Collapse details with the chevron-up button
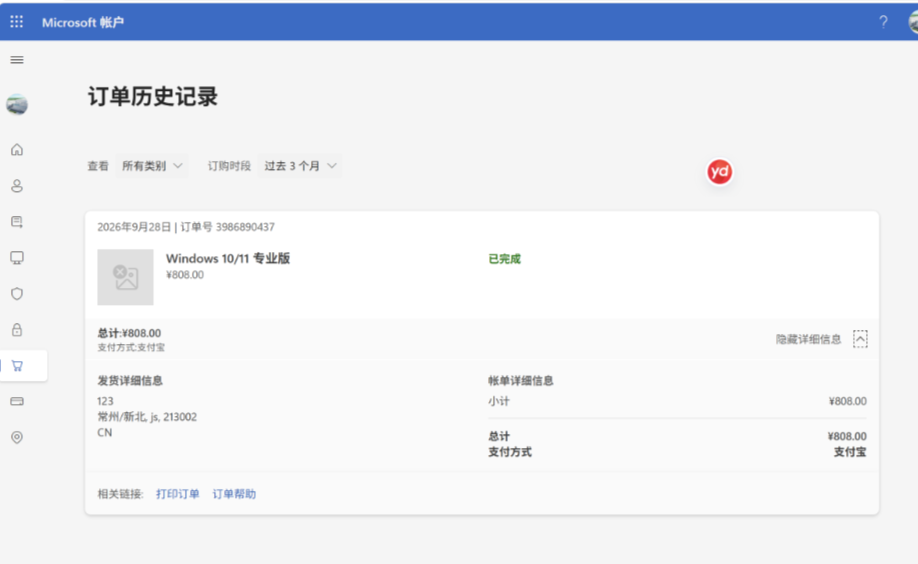Viewport: 918px width, 564px height. point(860,339)
